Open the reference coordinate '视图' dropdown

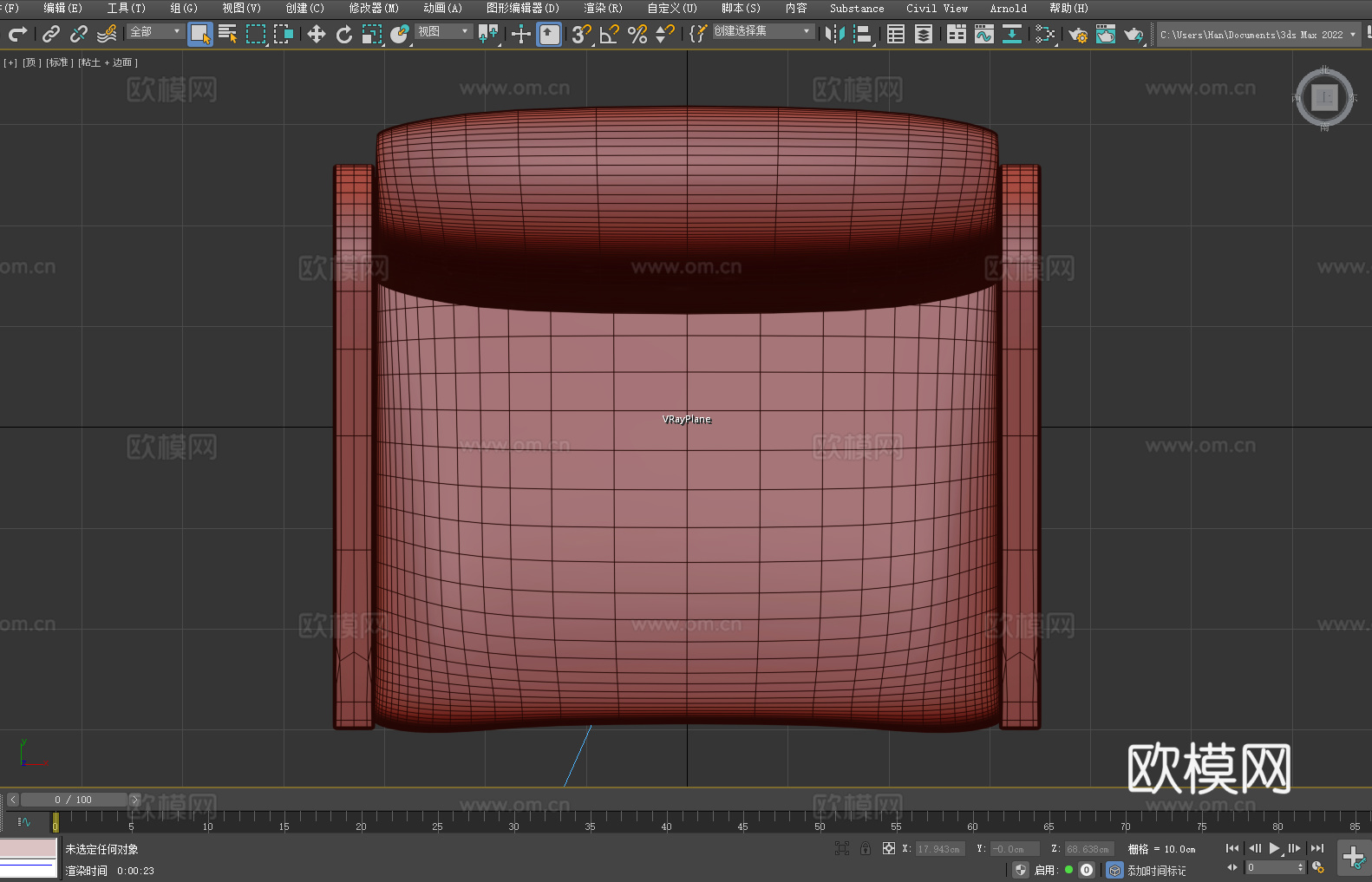(443, 31)
